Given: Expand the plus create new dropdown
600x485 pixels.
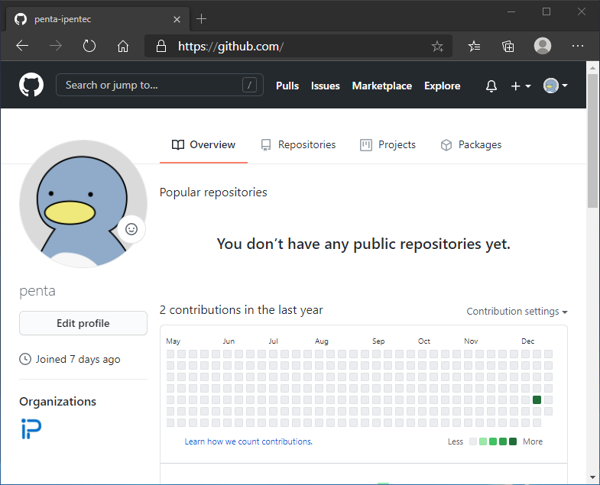Looking at the screenshot, I should point(521,86).
